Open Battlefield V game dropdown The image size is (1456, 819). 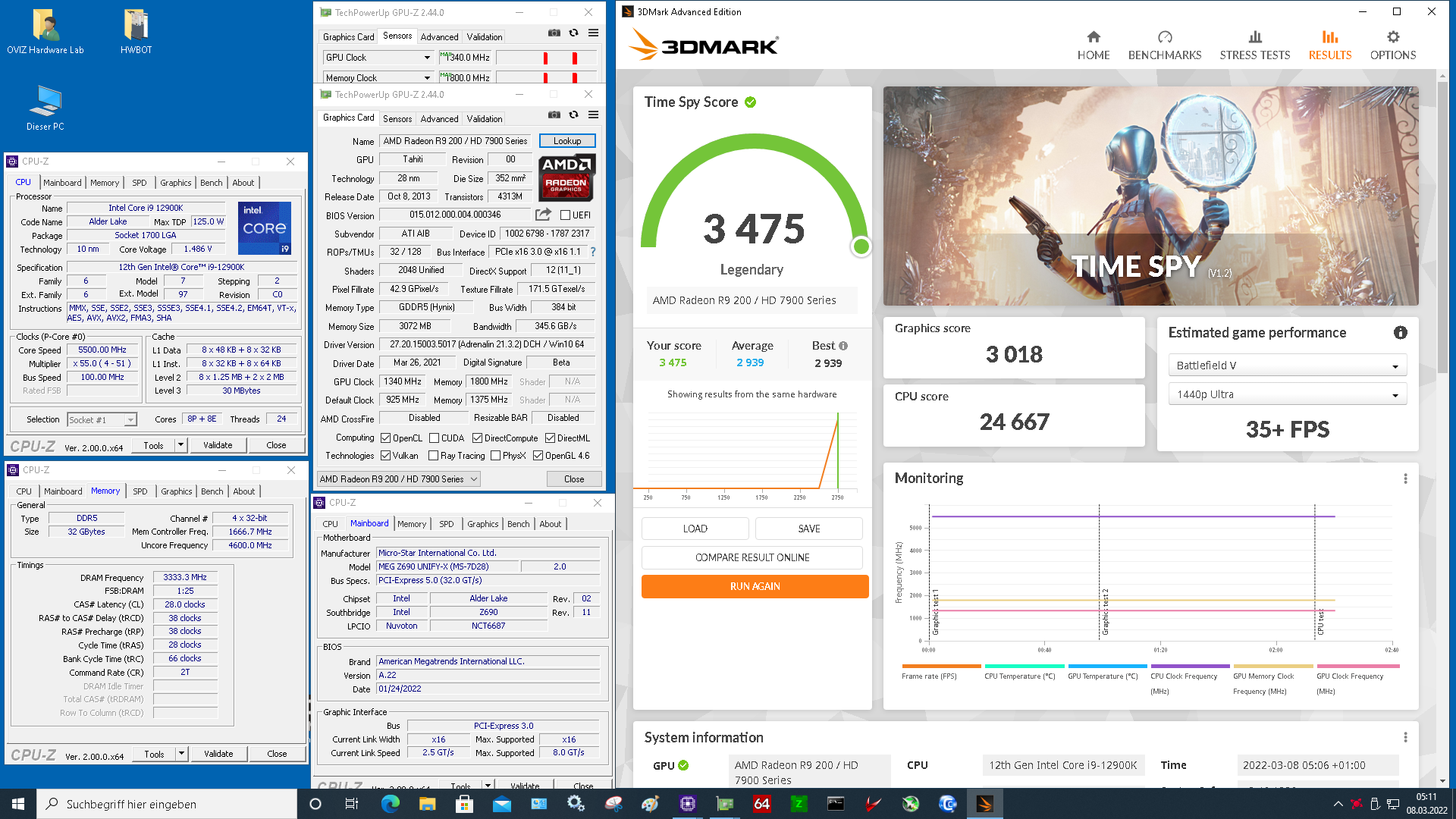tap(1287, 366)
